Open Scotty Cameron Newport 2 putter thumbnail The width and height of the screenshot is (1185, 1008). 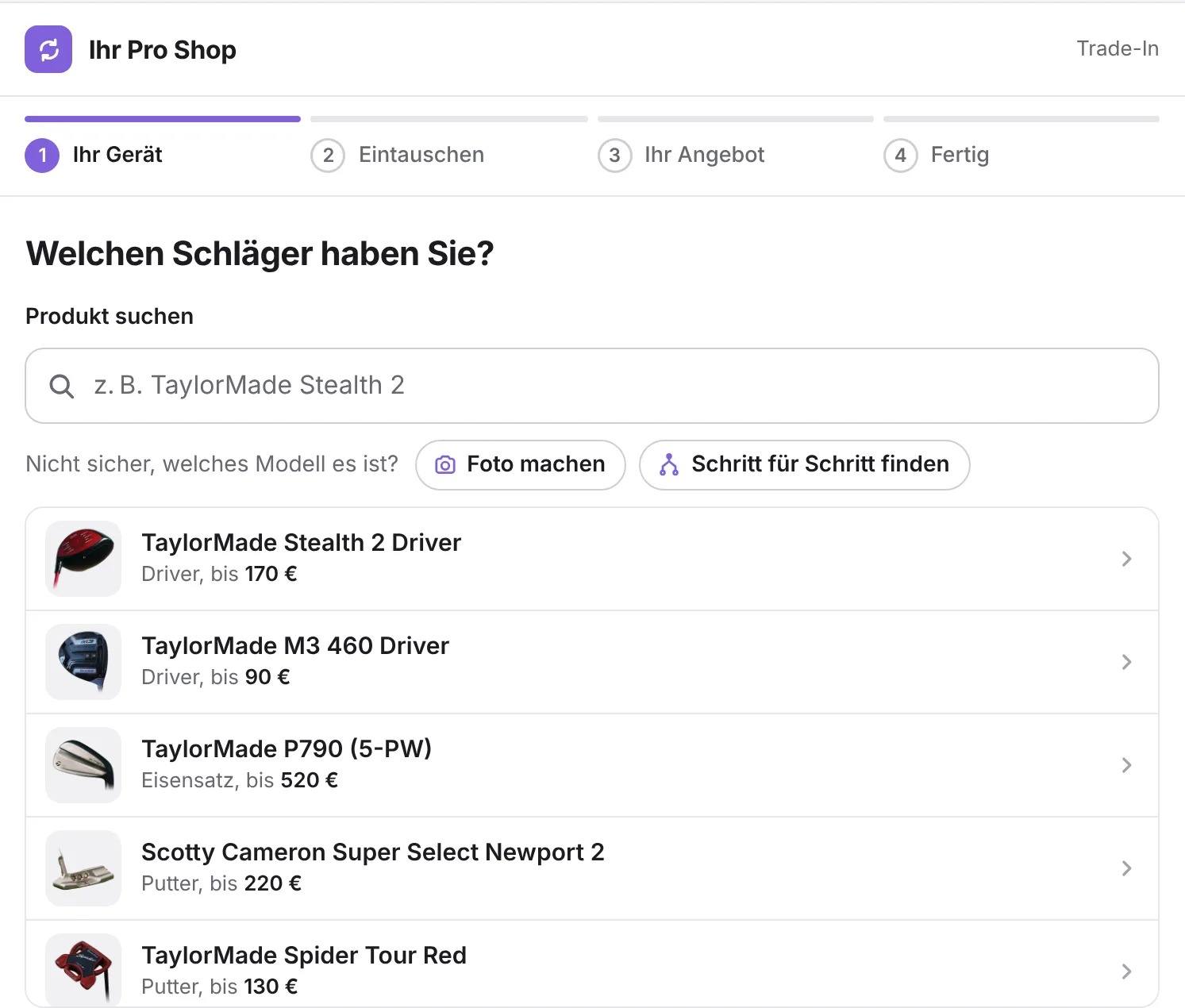click(x=83, y=868)
